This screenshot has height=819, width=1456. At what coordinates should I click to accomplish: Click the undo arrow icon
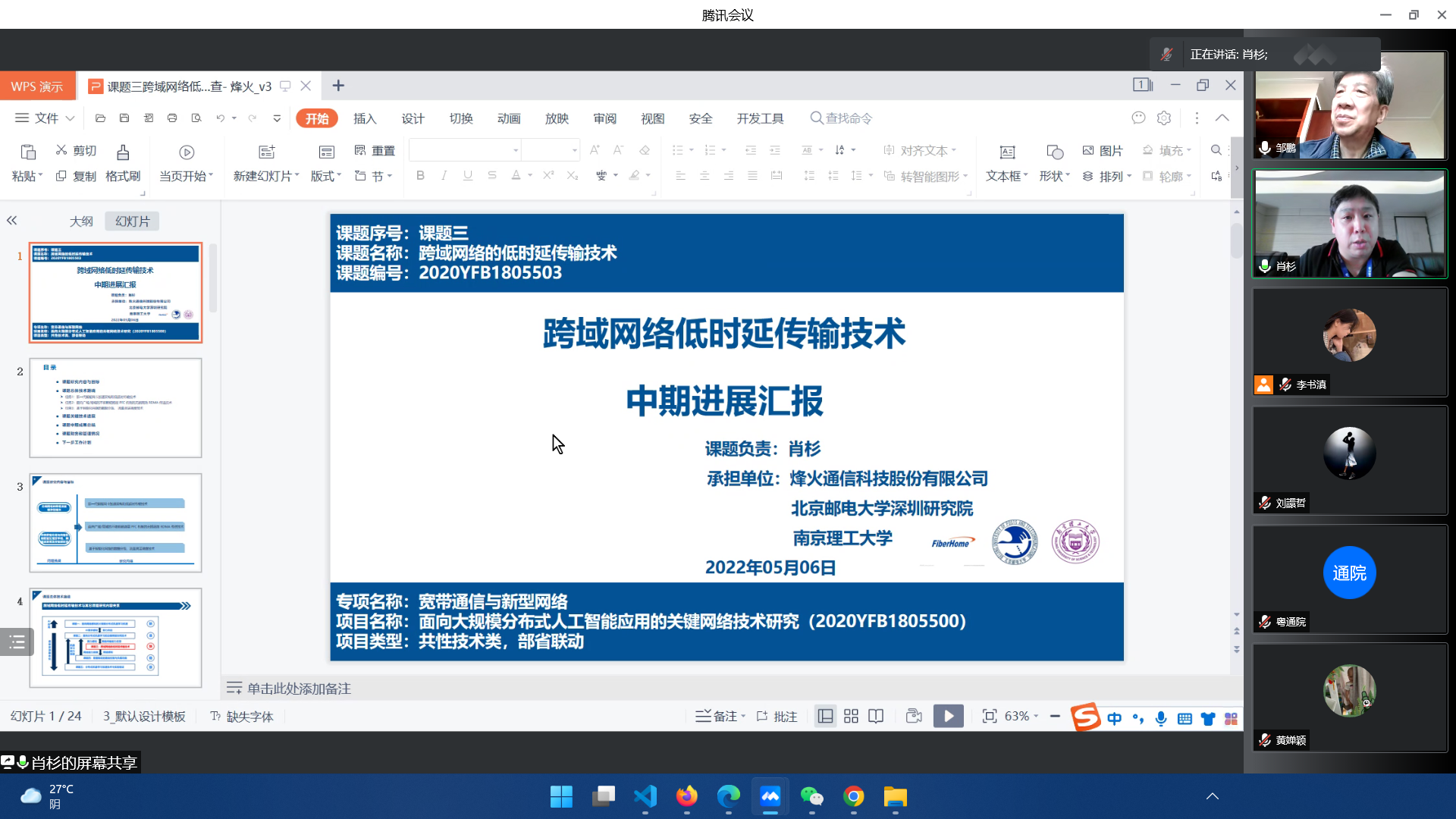pos(221,118)
